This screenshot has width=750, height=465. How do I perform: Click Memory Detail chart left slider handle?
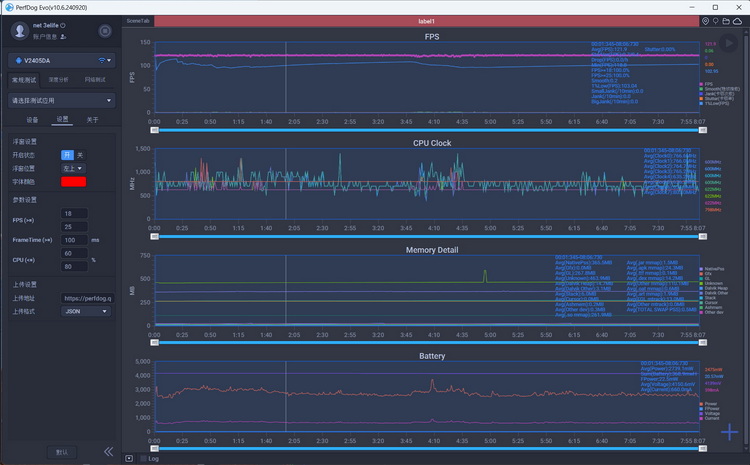tap(154, 343)
